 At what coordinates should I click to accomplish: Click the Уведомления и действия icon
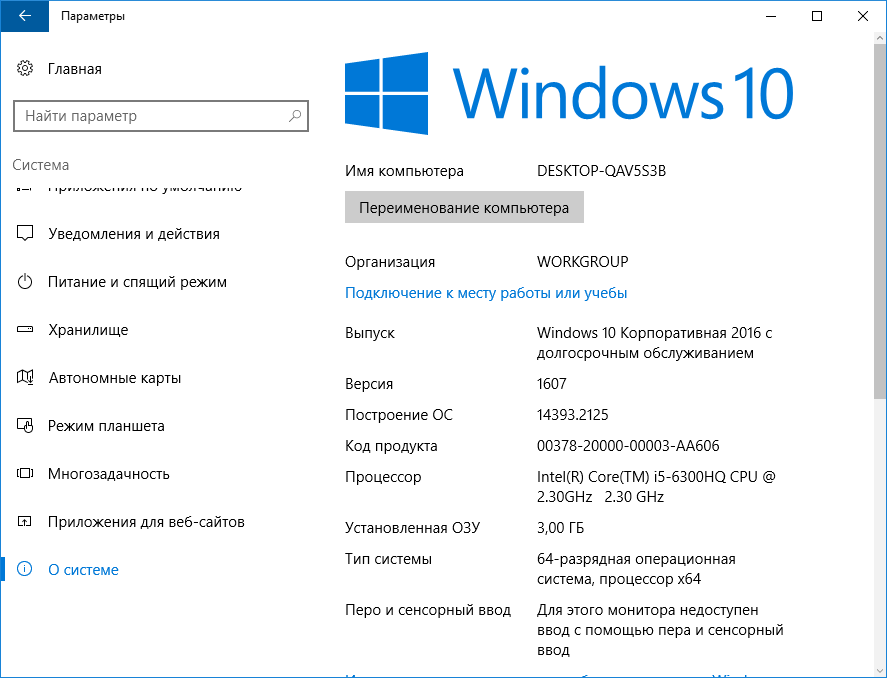click(26, 234)
